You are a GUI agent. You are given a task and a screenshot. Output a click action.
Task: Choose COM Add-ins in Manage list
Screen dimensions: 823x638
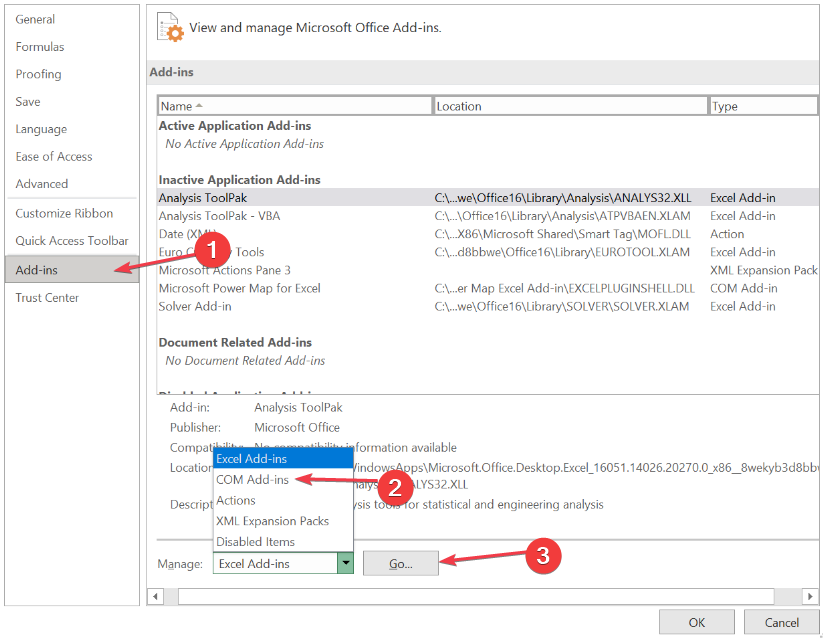pyautogui.click(x=283, y=480)
